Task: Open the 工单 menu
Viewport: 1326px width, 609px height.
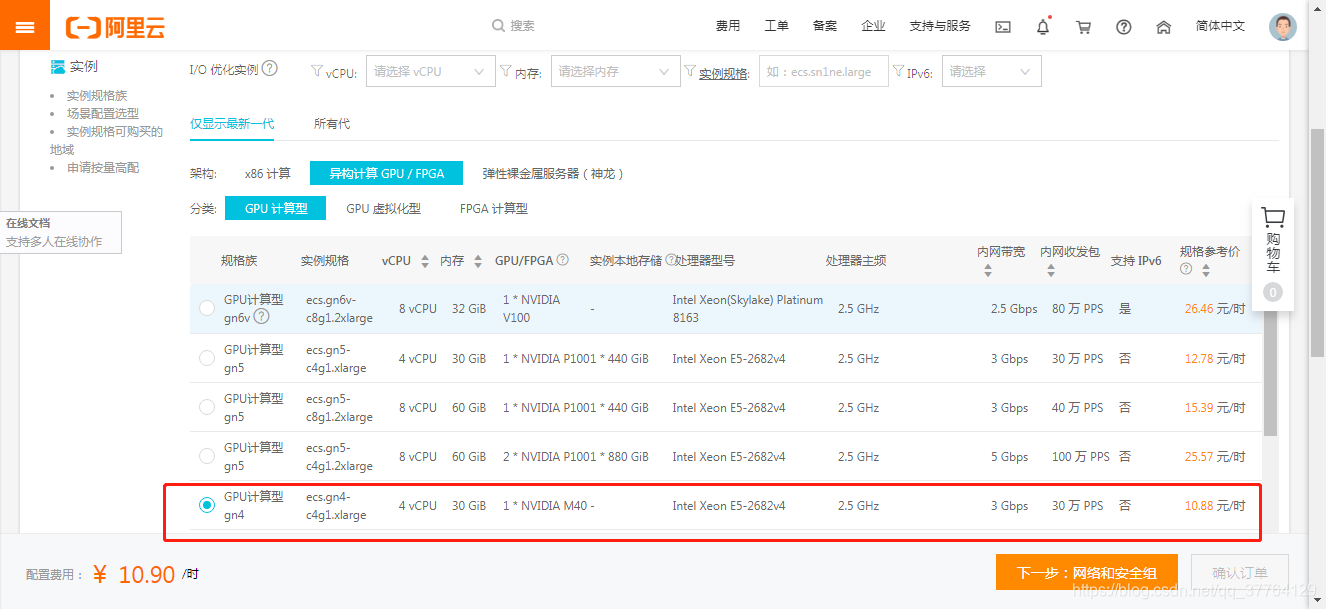Action: coord(777,26)
